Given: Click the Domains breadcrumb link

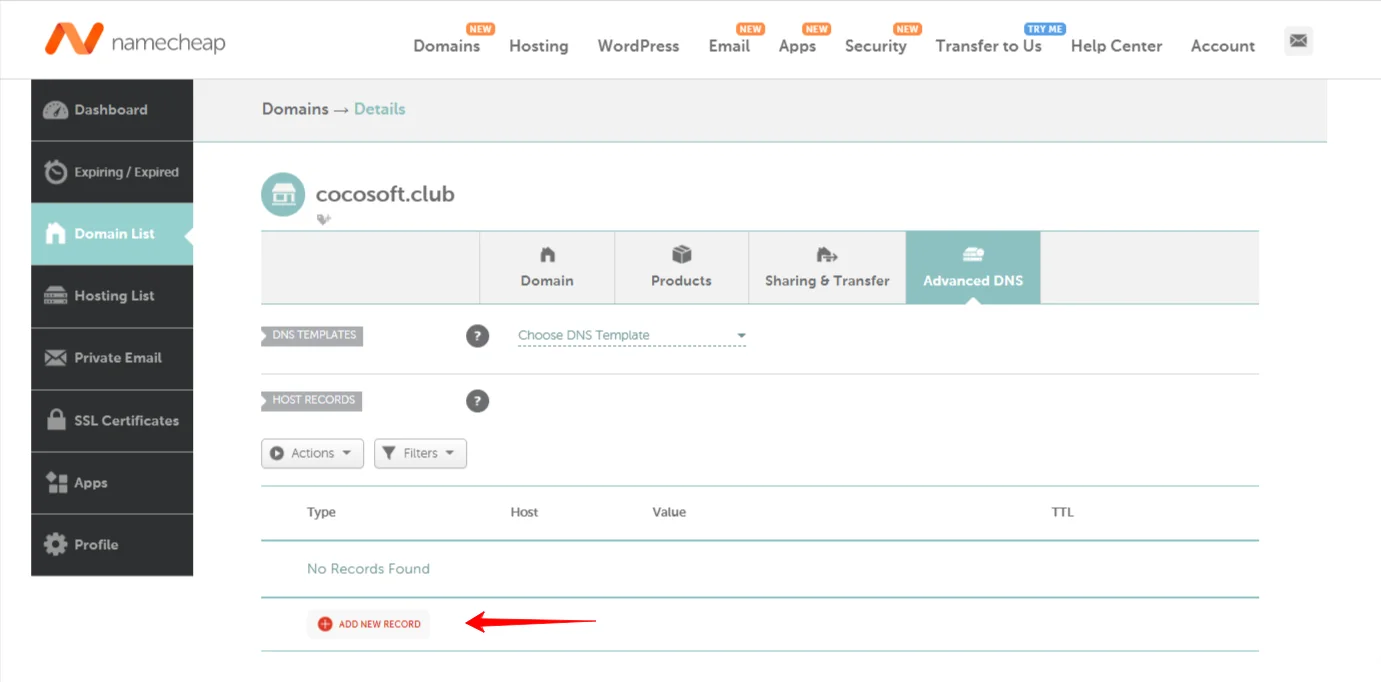Looking at the screenshot, I should tap(295, 109).
